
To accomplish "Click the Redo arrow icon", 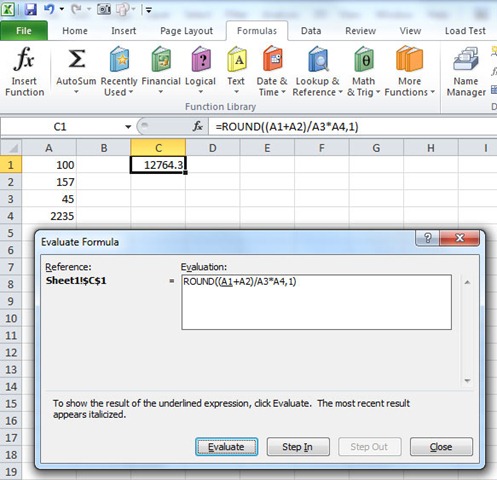I will 76,9.
